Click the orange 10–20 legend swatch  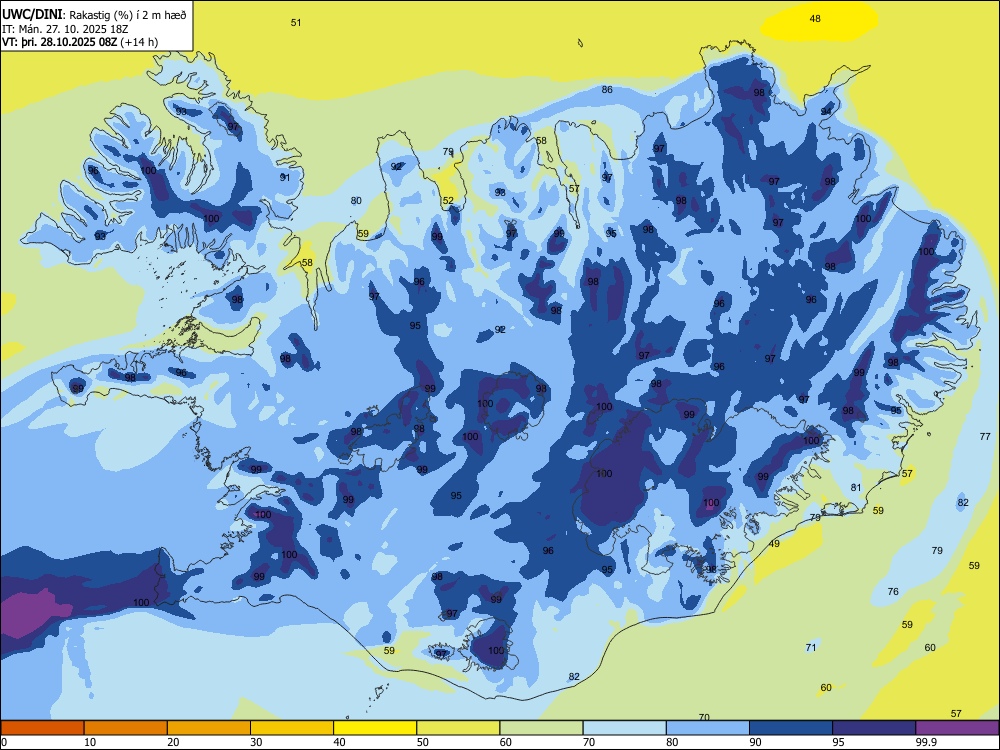click(126, 728)
